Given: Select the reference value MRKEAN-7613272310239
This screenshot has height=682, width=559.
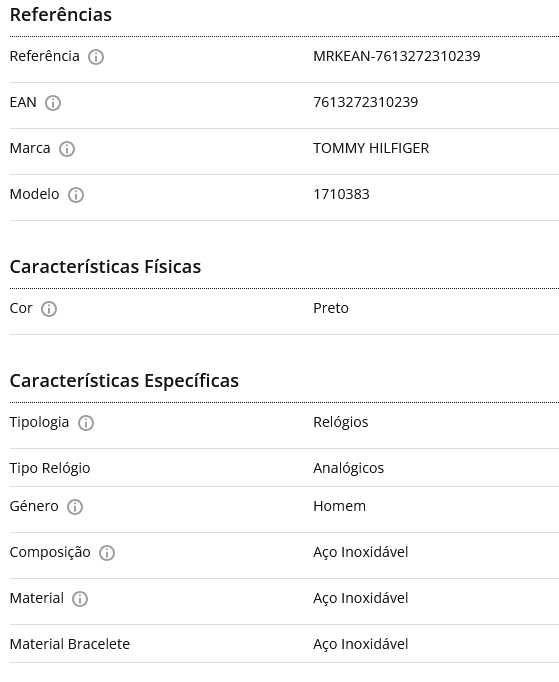Looking at the screenshot, I should point(397,56).
